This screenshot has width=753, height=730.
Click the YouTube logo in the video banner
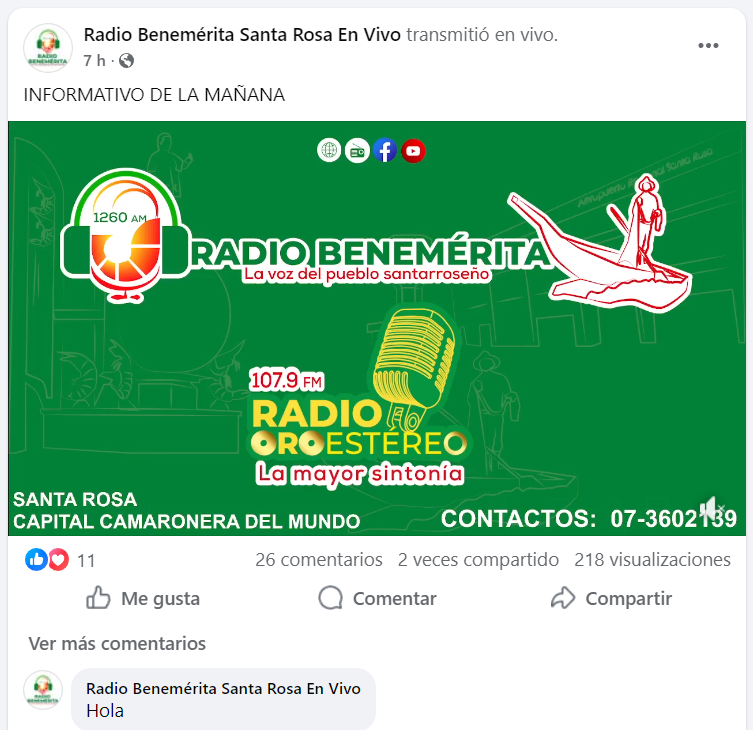(413, 151)
